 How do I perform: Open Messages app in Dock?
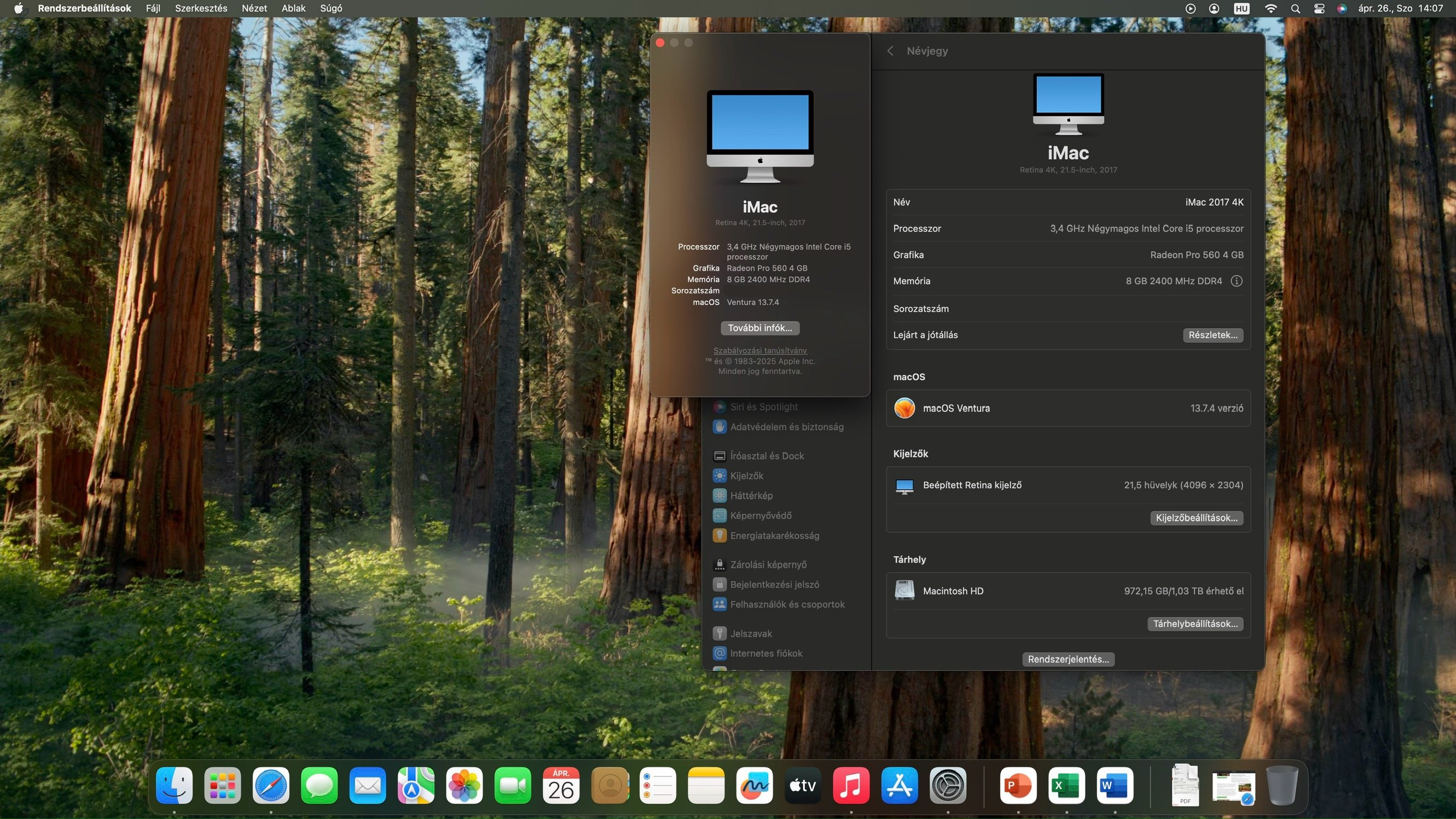tap(320, 786)
